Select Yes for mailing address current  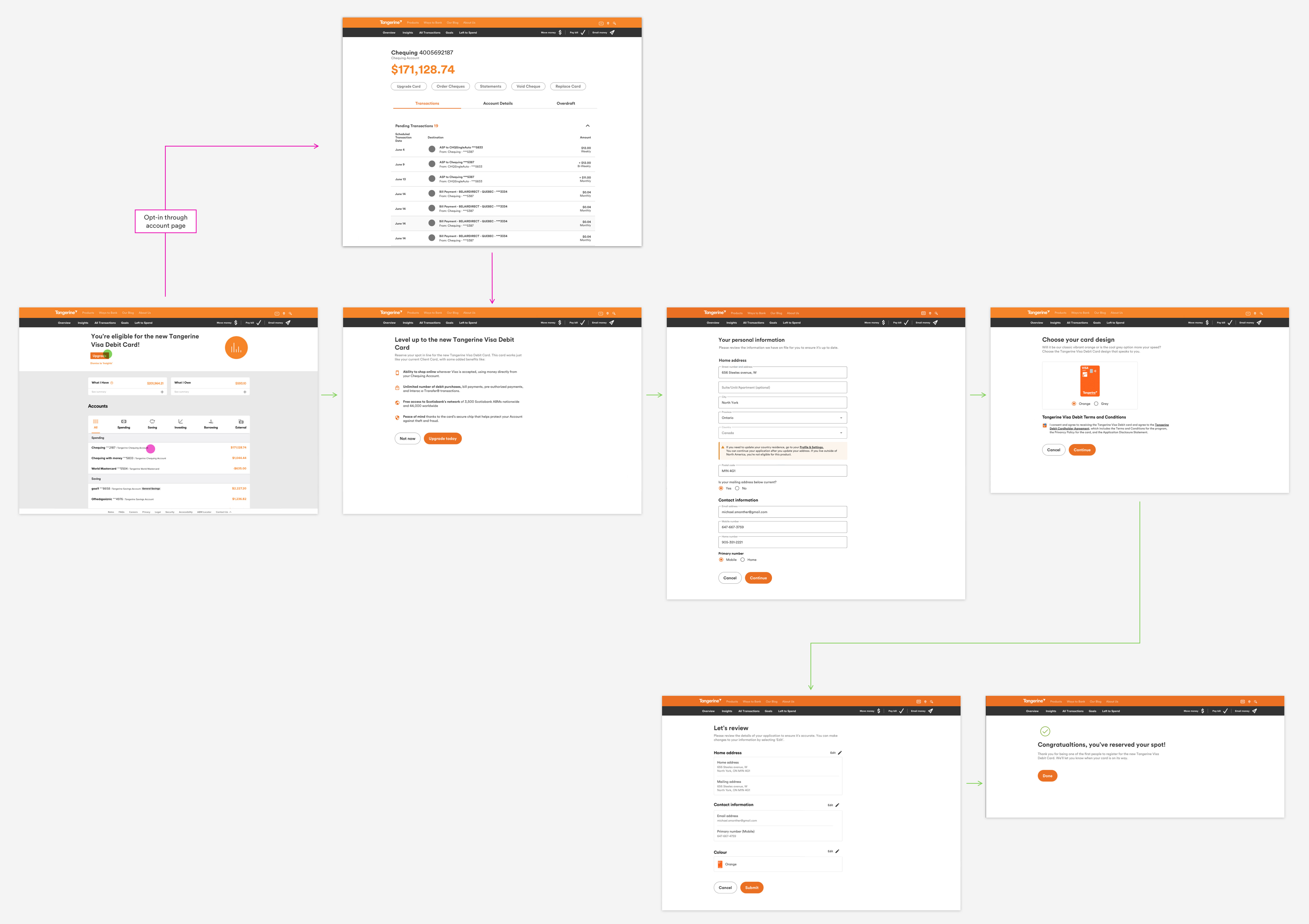tap(721, 488)
